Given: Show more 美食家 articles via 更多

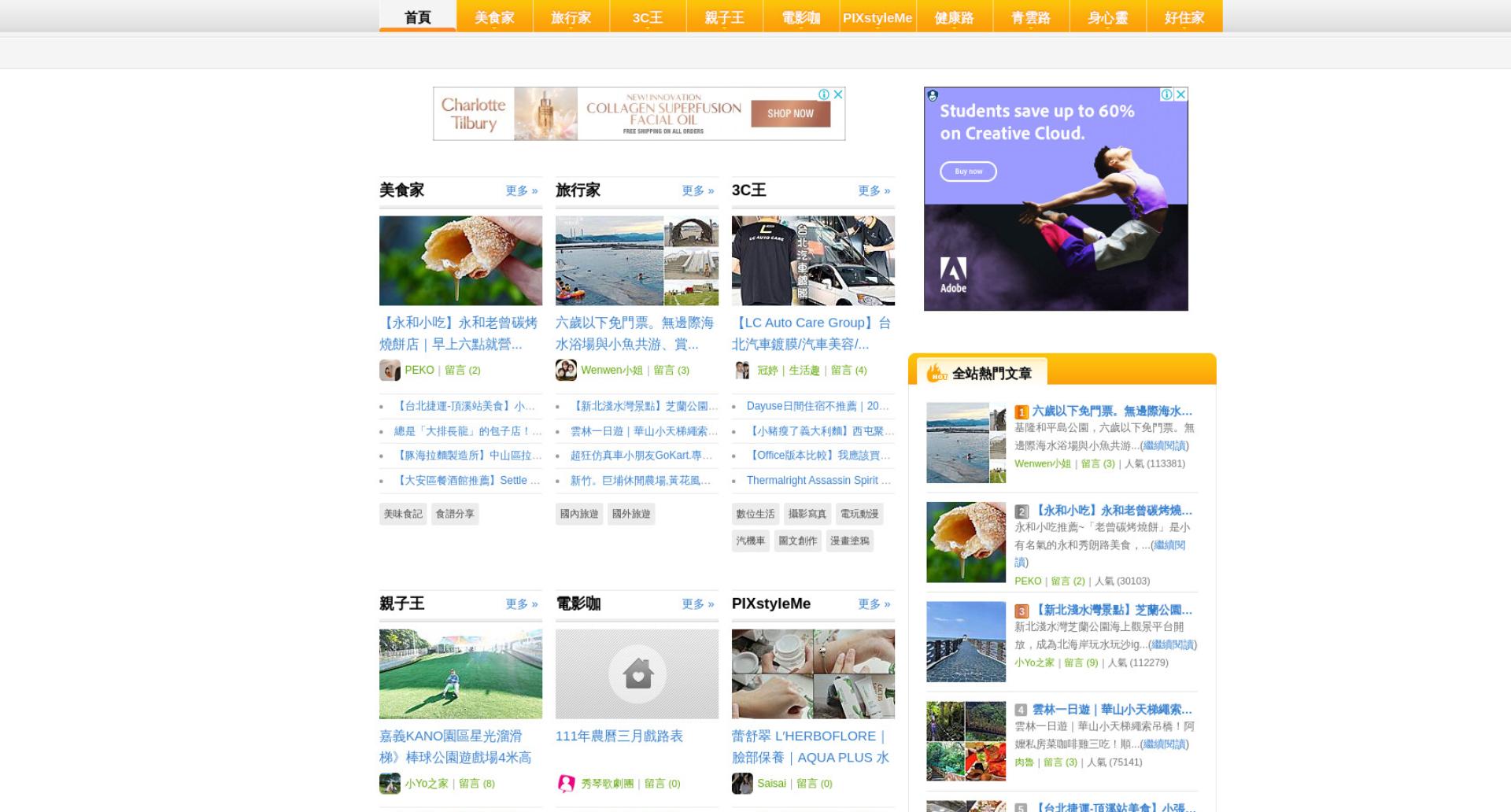Looking at the screenshot, I should coord(522,190).
